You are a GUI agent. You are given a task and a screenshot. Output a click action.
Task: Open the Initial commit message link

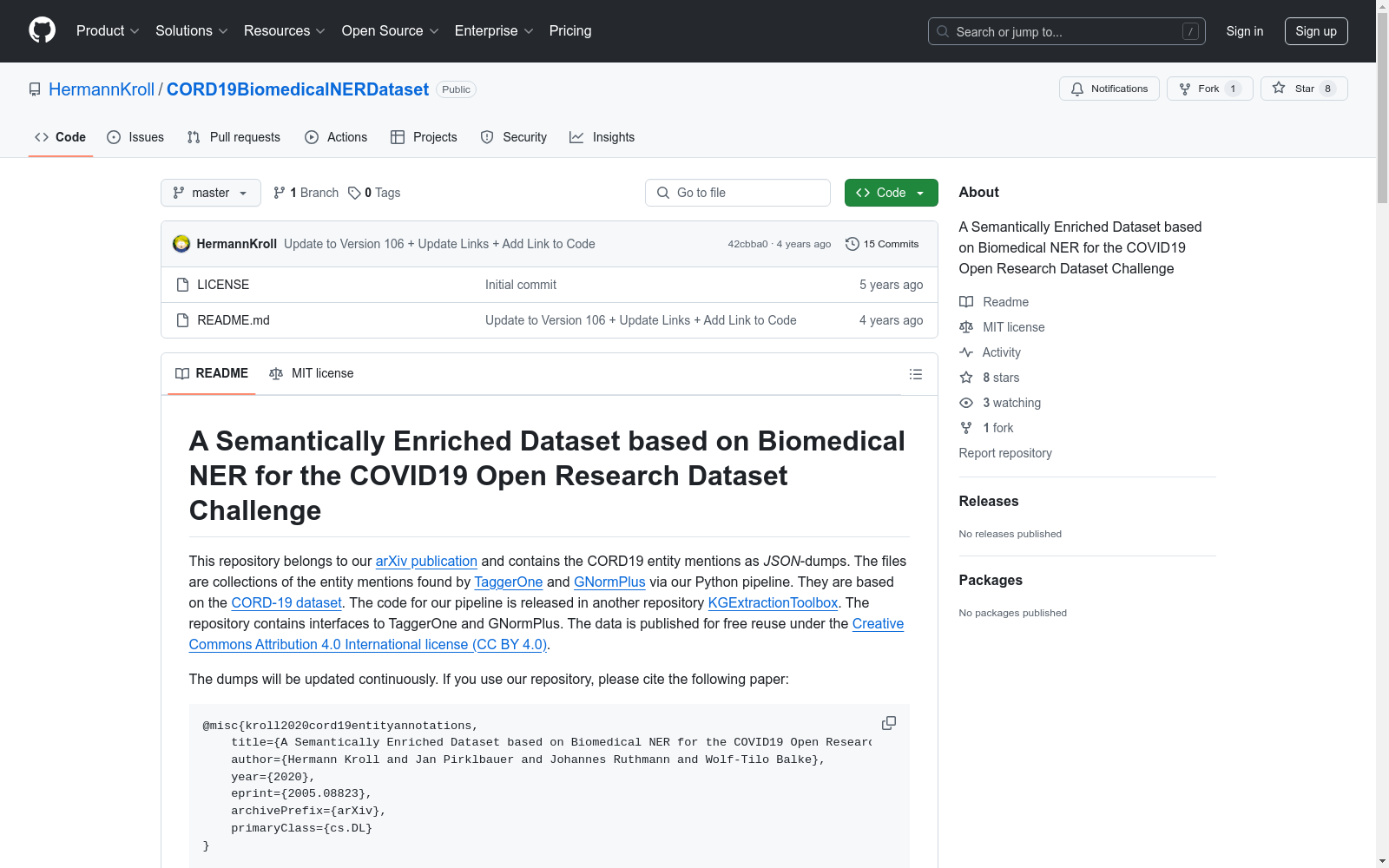click(x=521, y=285)
